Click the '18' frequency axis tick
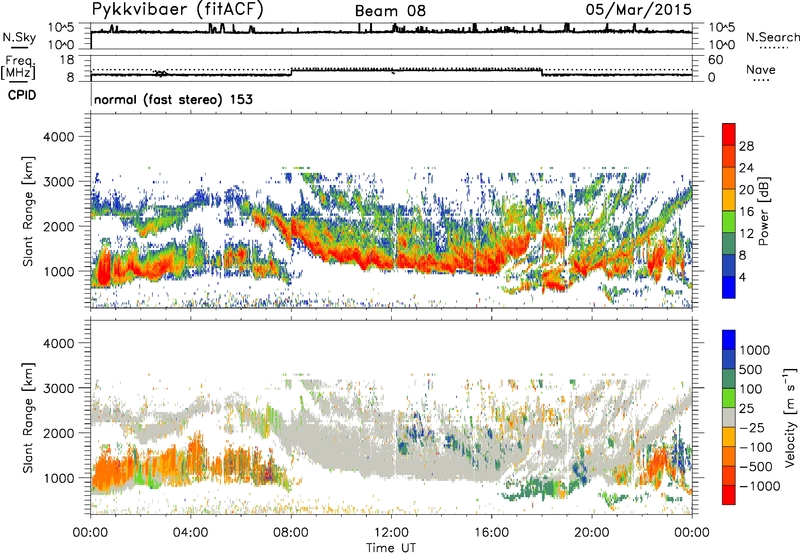 [x=67, y=60]
